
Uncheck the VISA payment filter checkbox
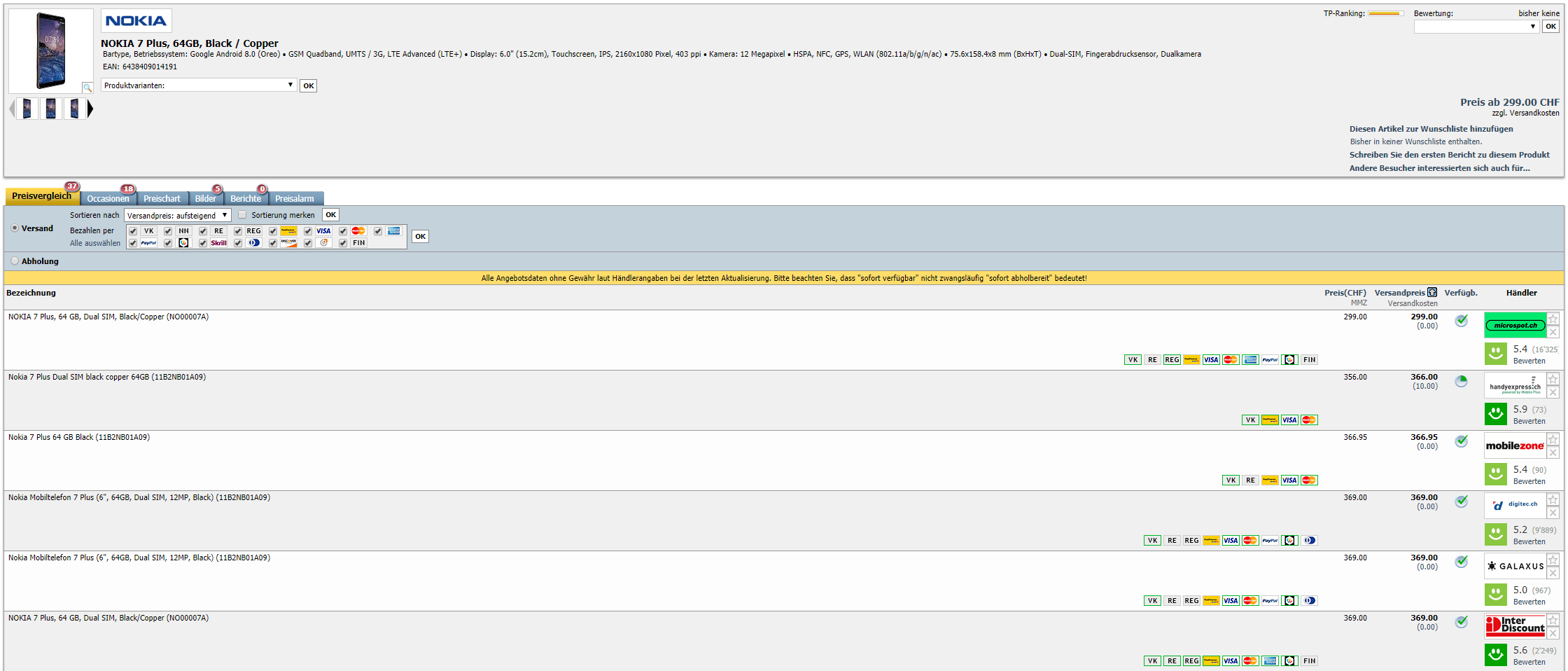(308, 231)
